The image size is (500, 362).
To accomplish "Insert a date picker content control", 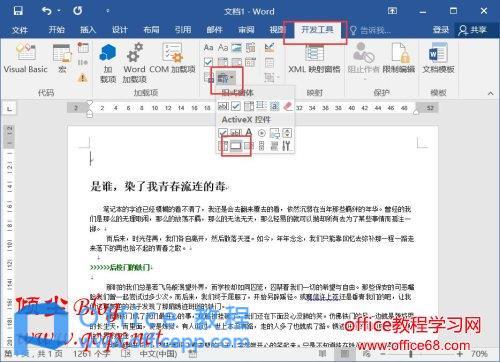I will [x=251, y=62].
